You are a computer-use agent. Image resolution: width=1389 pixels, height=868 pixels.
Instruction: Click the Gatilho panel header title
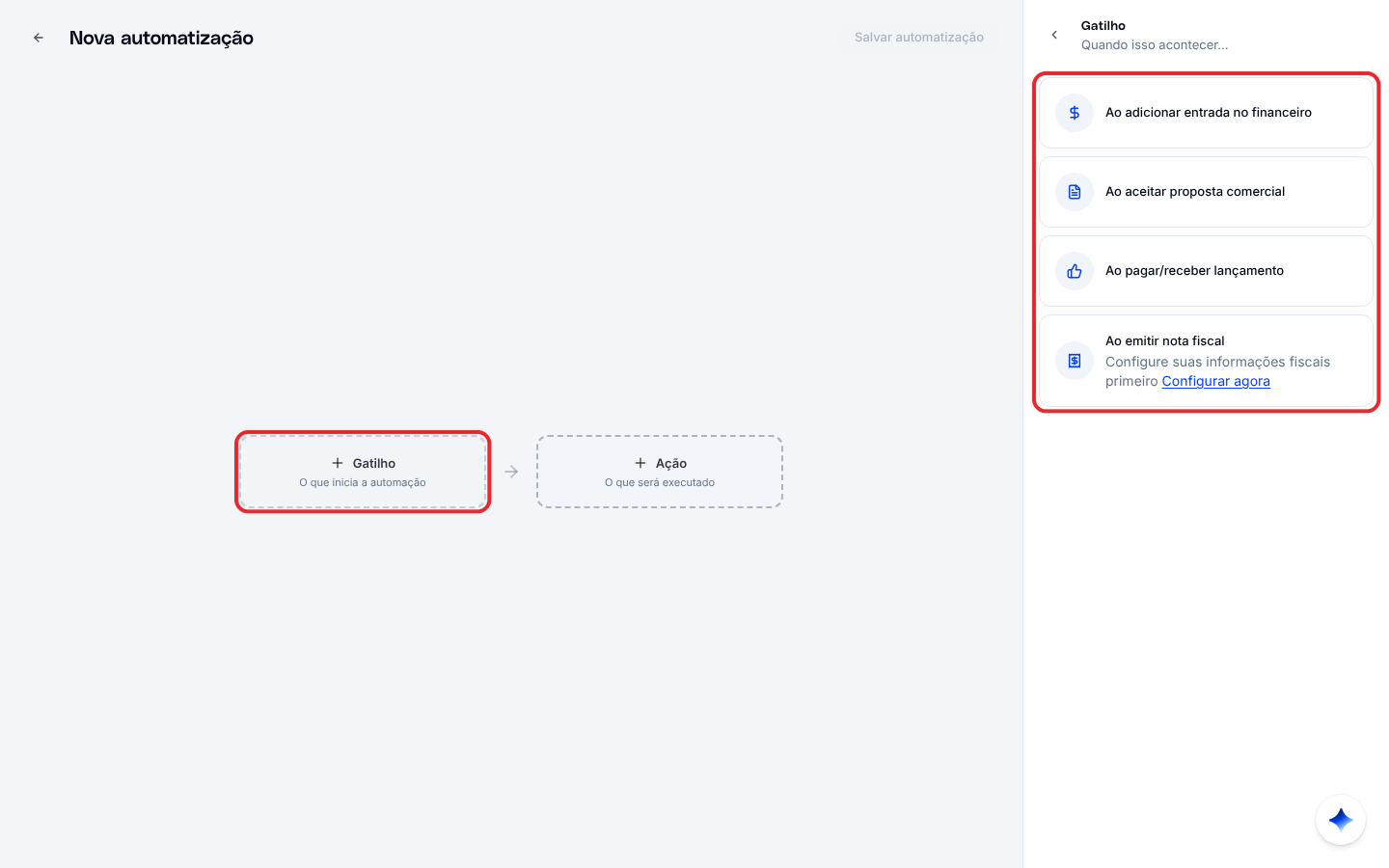1103,26
